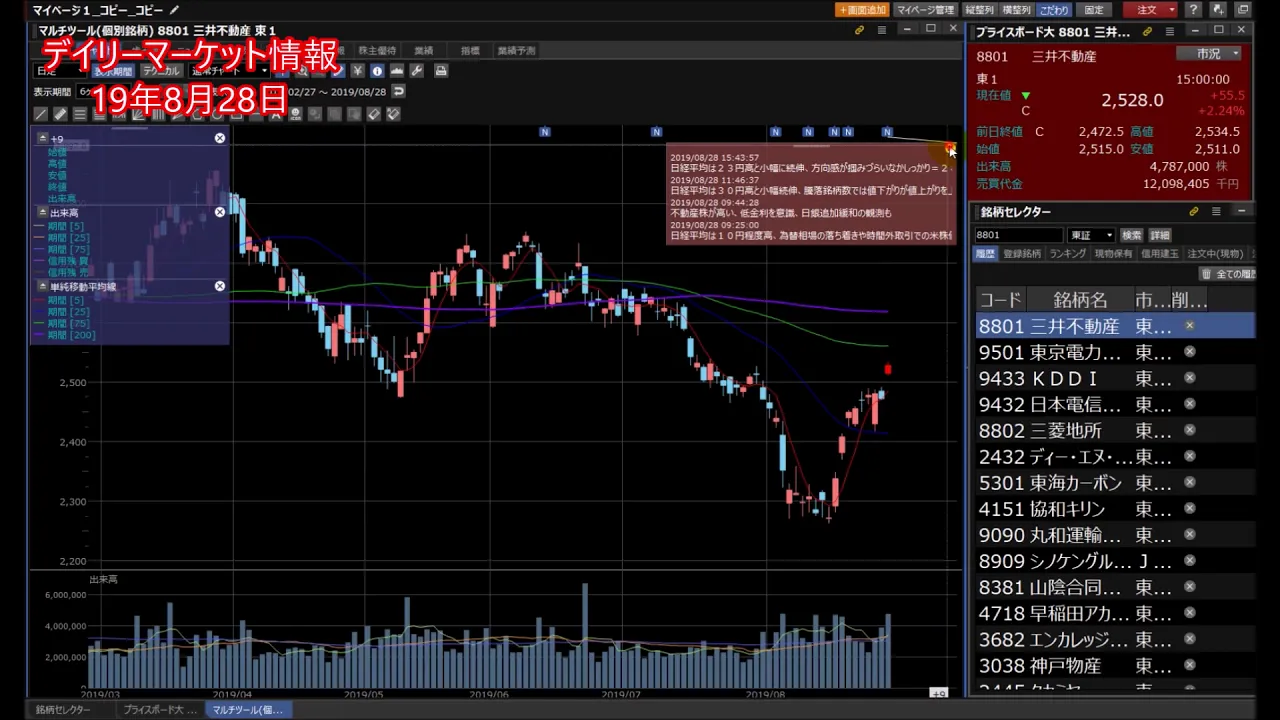
Task: Select bottom 銘柄セレクター tab
Action: [x=63, y=709]
